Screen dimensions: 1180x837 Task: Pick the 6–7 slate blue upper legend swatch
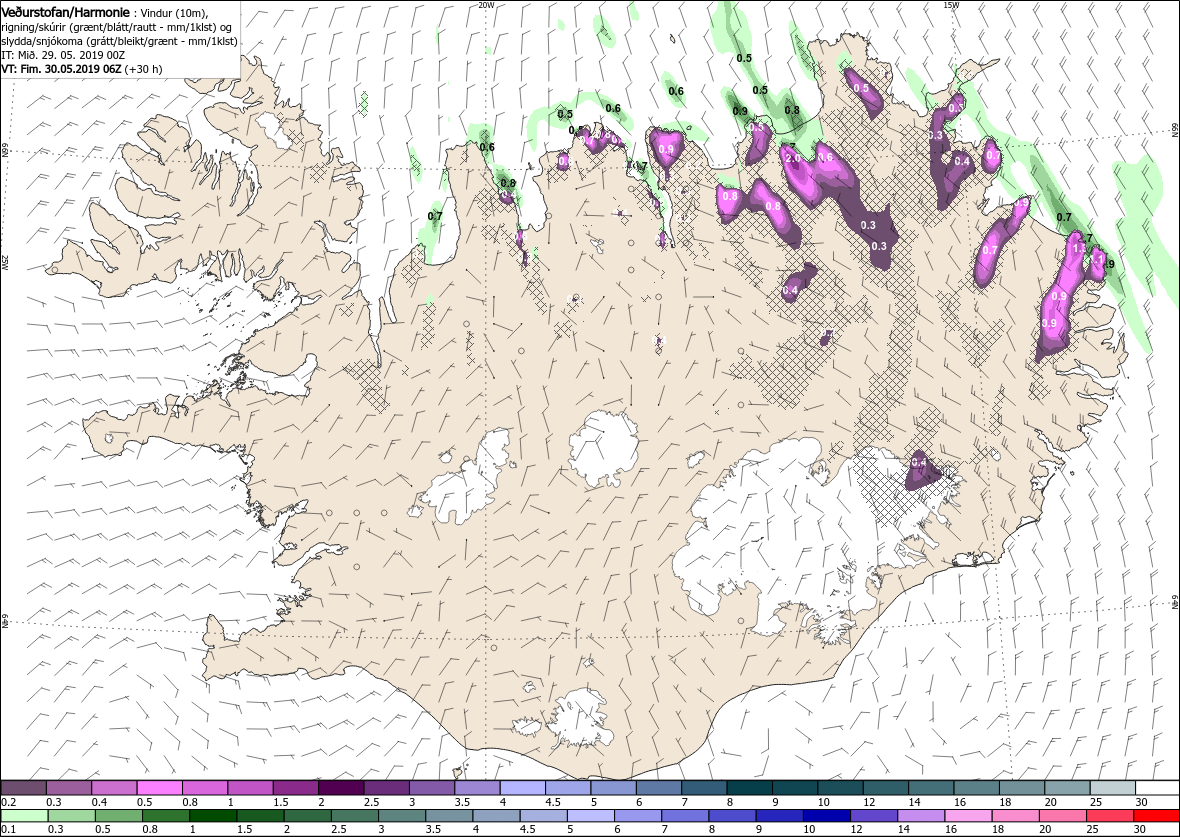tap(658, 788)
